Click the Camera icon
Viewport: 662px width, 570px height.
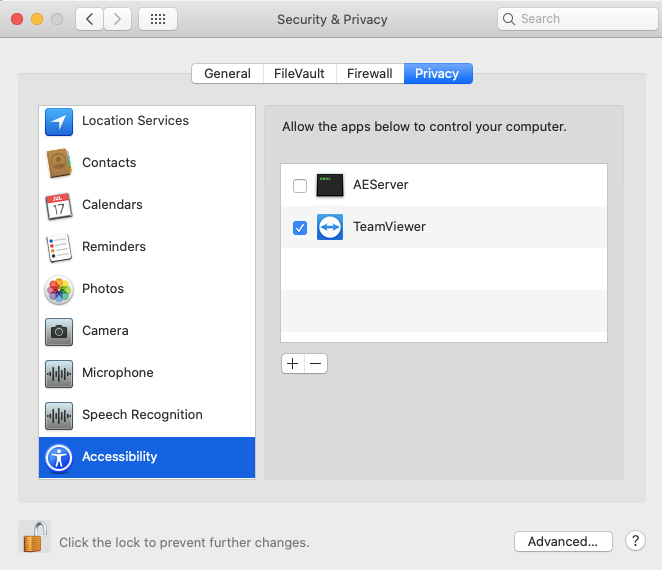(x=59, y=332)
